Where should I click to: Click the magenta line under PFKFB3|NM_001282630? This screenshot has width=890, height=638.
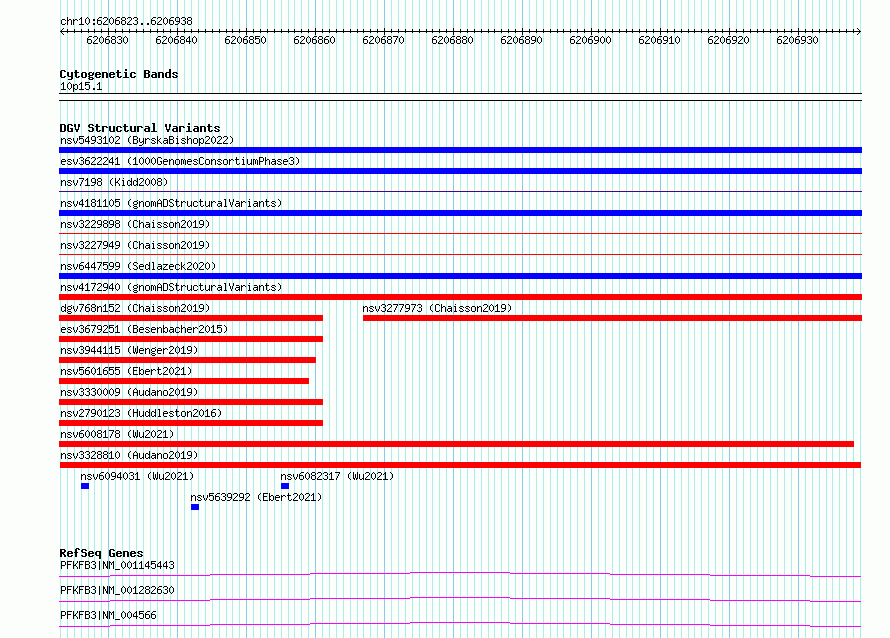460,599
